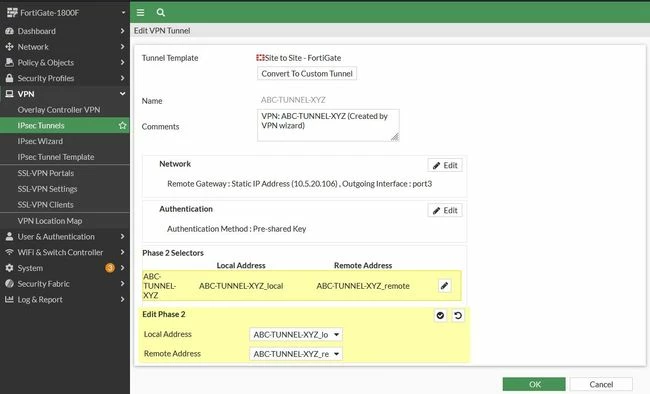
Task: Click the System gear icon
Action: [9, 268]
